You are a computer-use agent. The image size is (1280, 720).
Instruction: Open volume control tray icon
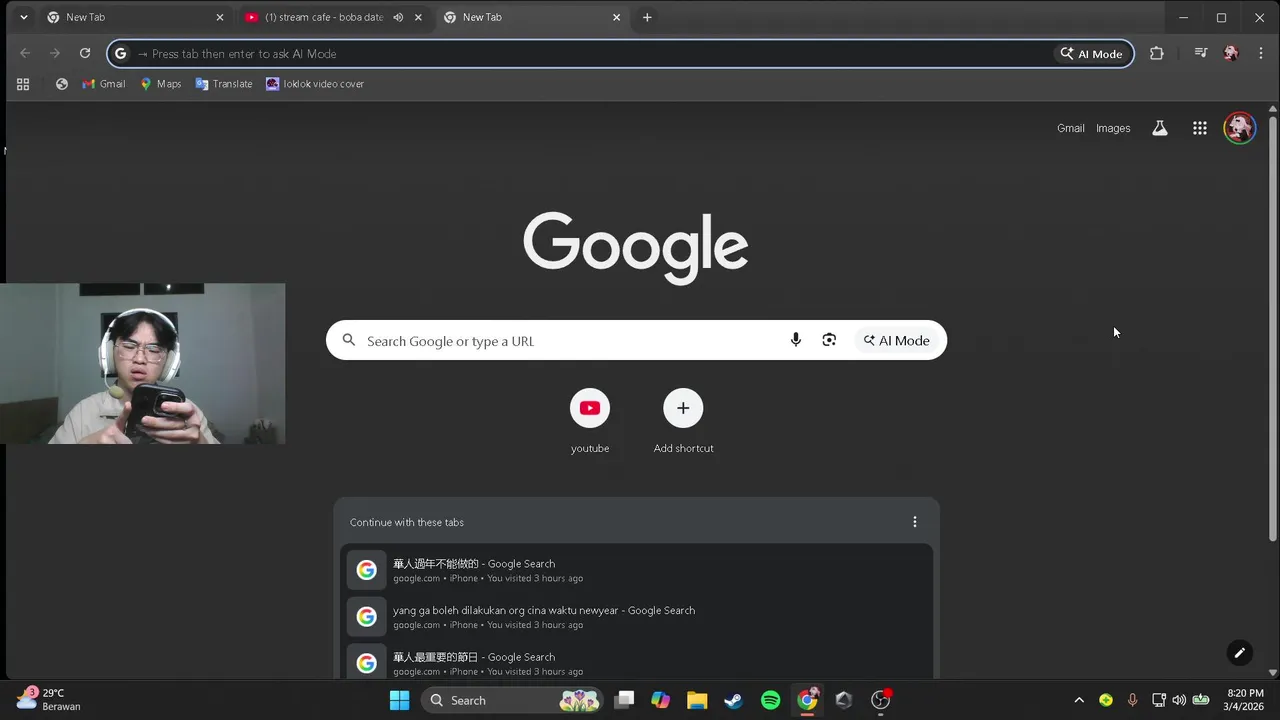click(x=1179, y=700)
